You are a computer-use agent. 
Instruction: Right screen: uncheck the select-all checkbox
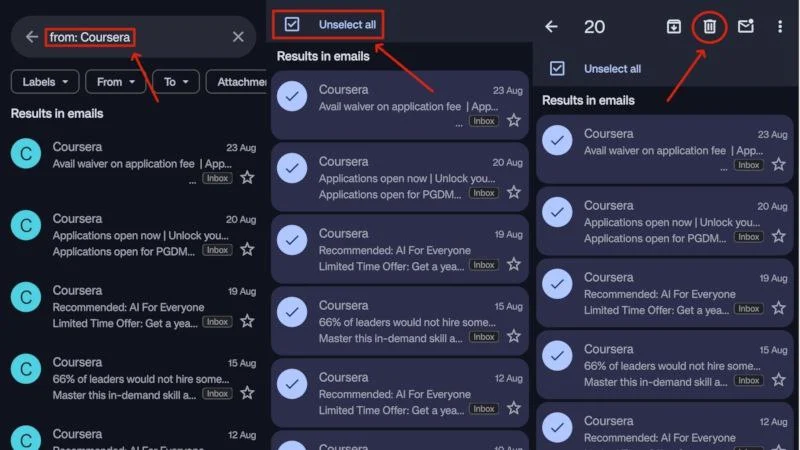(557, 68)
